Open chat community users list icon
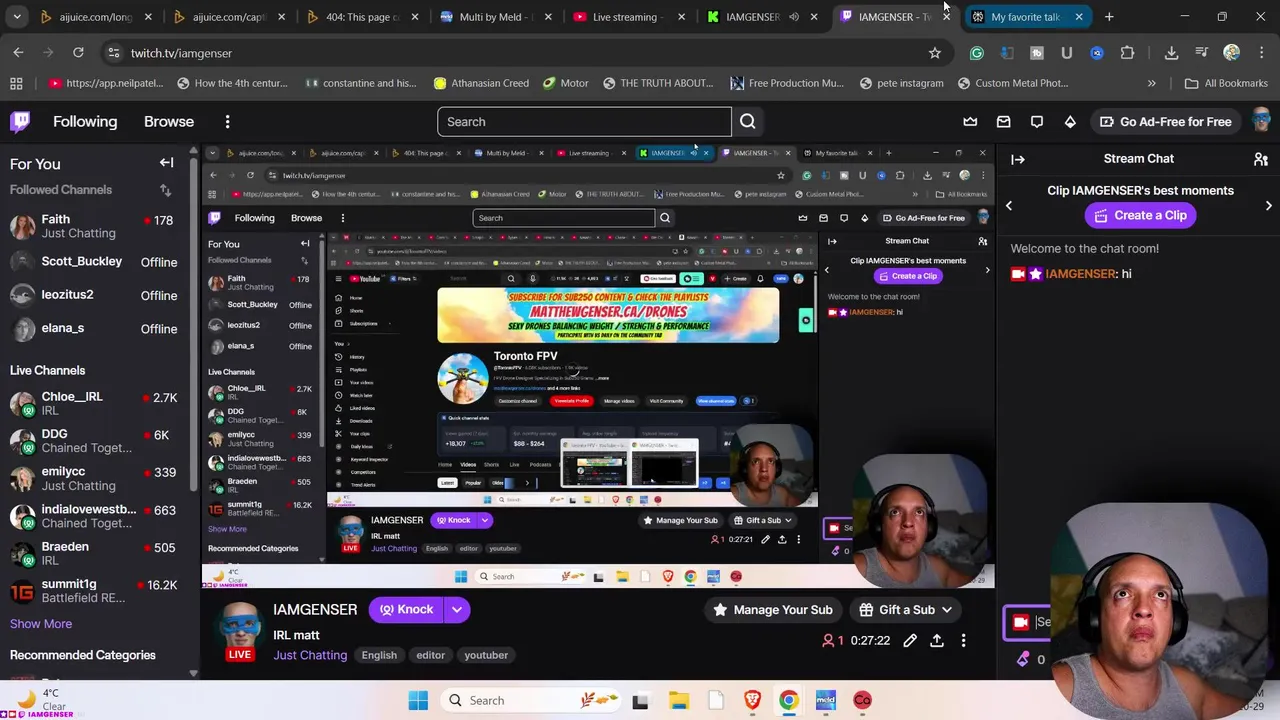Viewport: 1280px width, 720px height. [x=1261, y=159]
